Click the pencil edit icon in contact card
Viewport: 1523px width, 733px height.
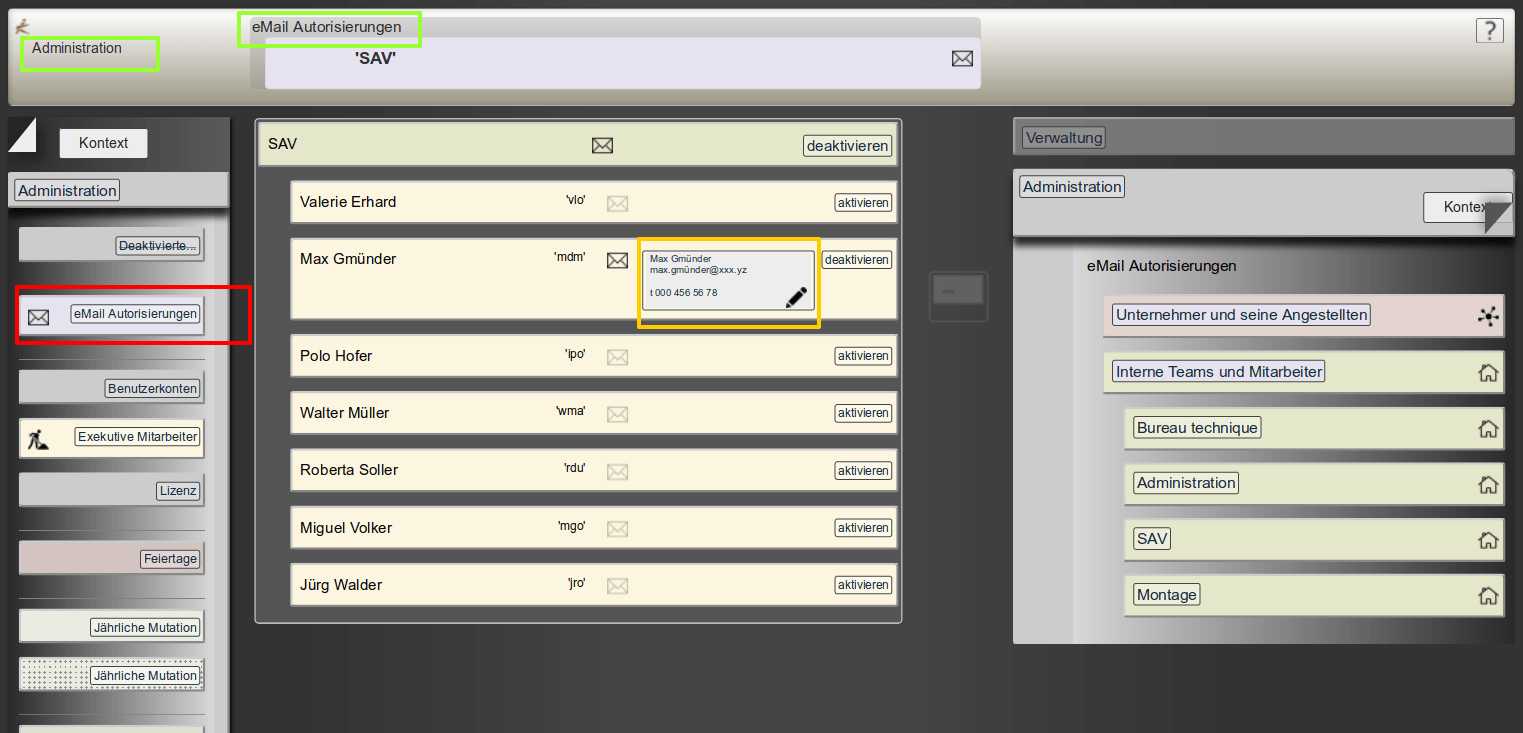(x=796, y=297)
